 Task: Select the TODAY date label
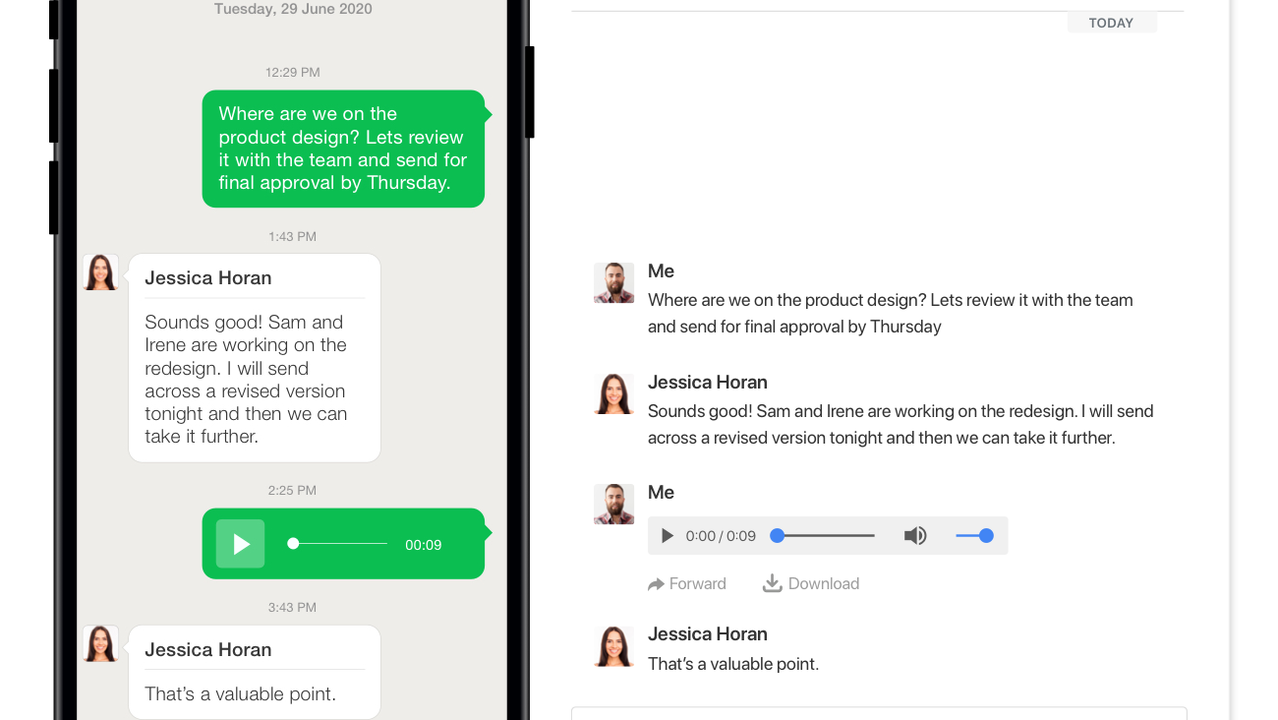tap(1111, 23)
